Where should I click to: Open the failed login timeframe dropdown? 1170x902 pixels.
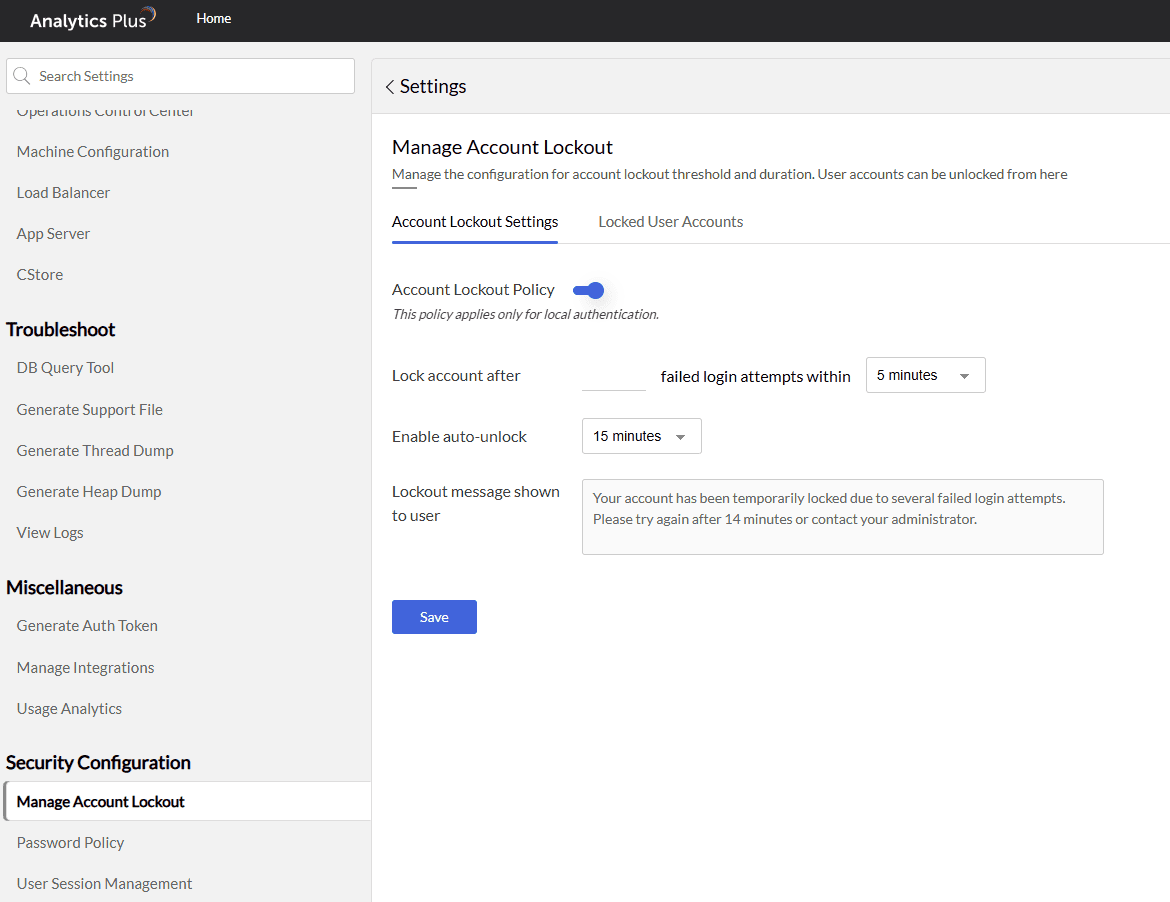coord(925,375)
